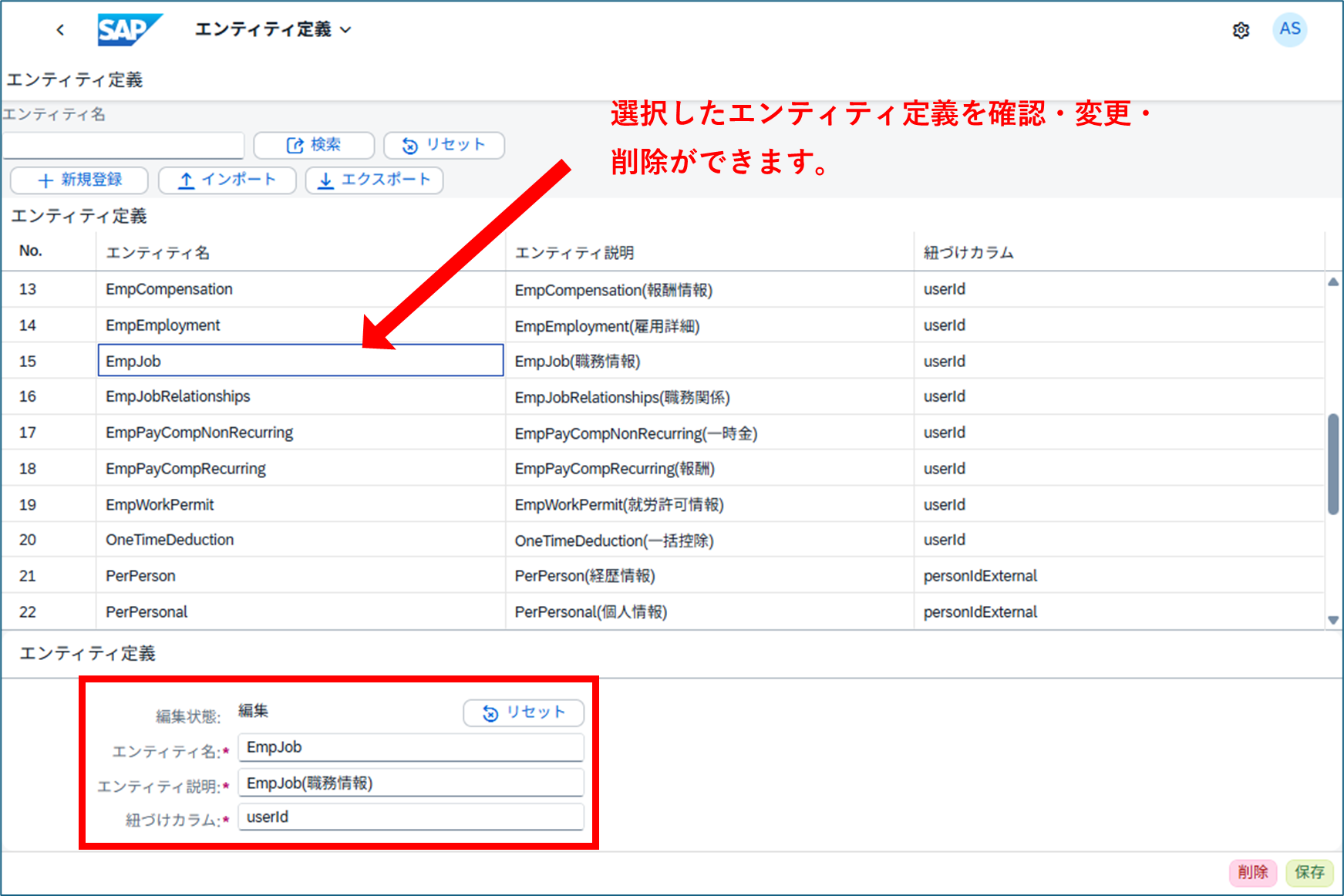The width and height of the screenshot is (1344, 896).
Task: Click the インポート upload button
Action: point(227,180)
